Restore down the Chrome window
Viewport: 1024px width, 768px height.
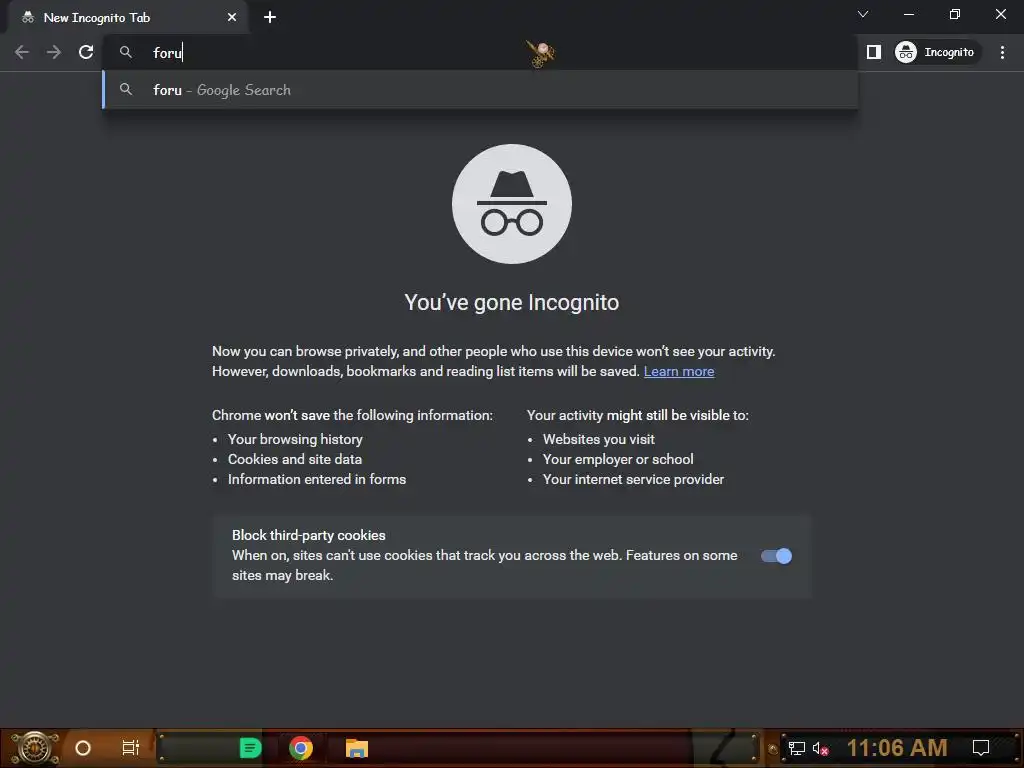(x=955, y=14)
